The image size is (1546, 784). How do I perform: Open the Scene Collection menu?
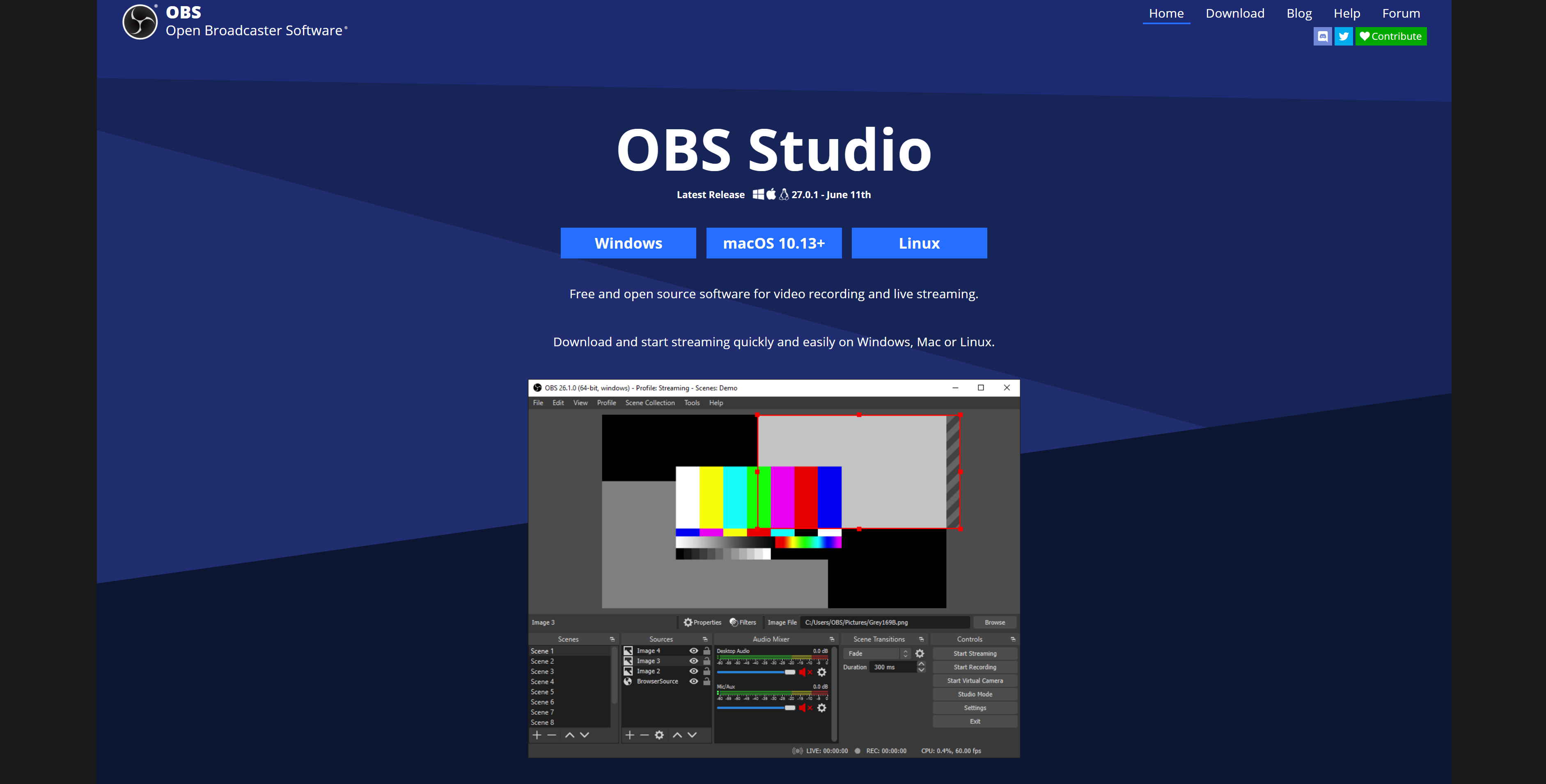pos(650,402)
